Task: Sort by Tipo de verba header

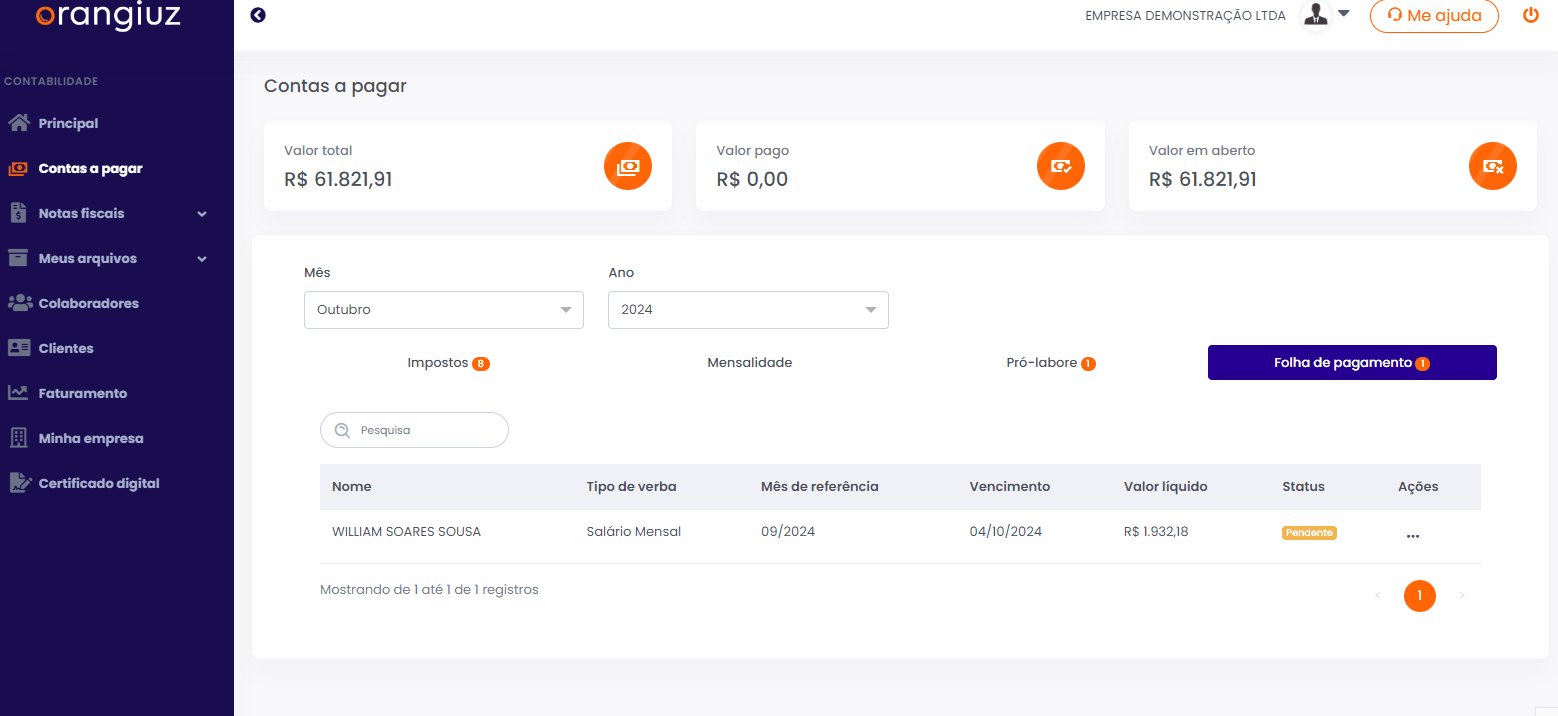Action: coord(631,487)
